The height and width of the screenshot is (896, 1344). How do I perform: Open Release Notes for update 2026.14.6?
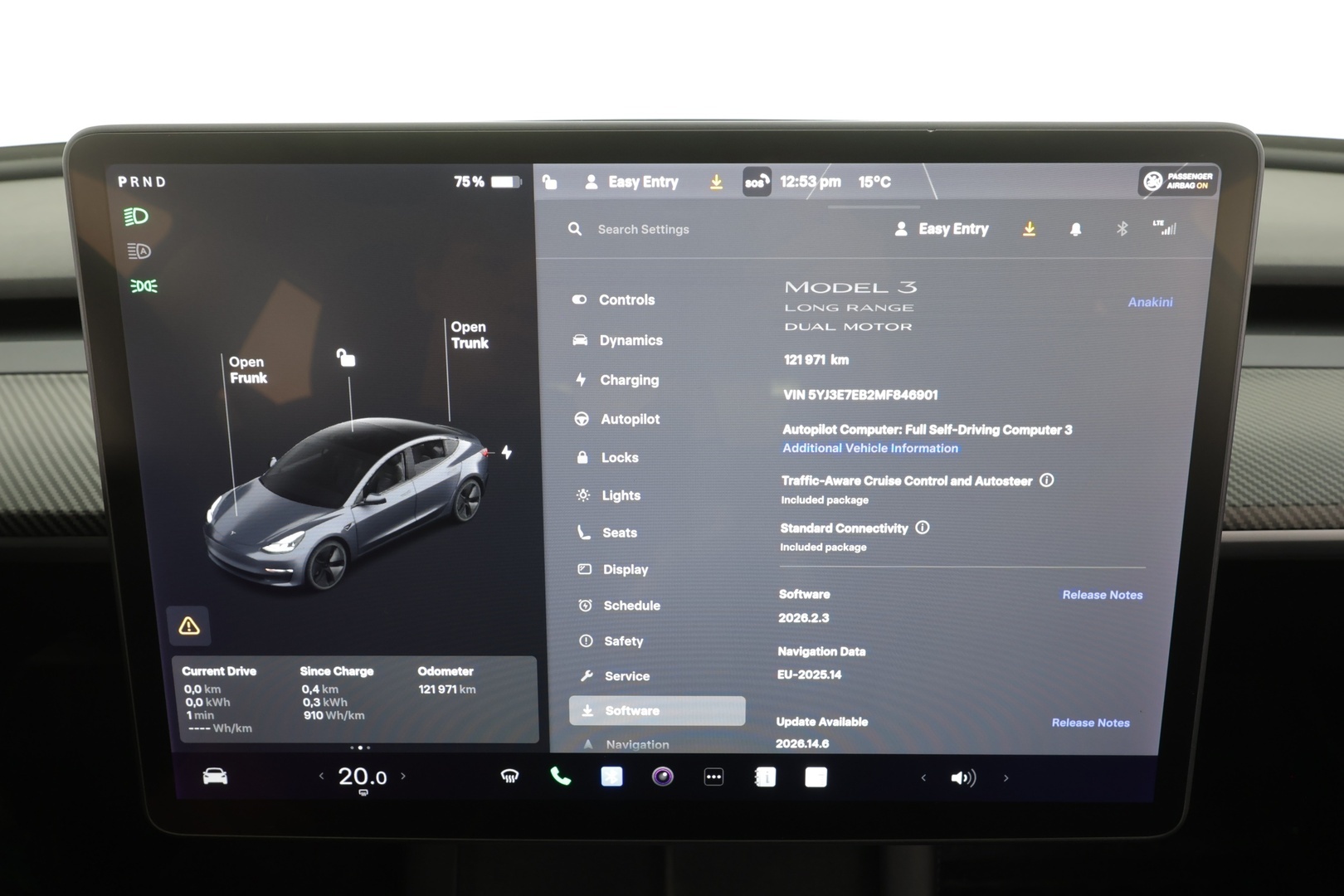pyautogui.click(x=1090, y=723)
